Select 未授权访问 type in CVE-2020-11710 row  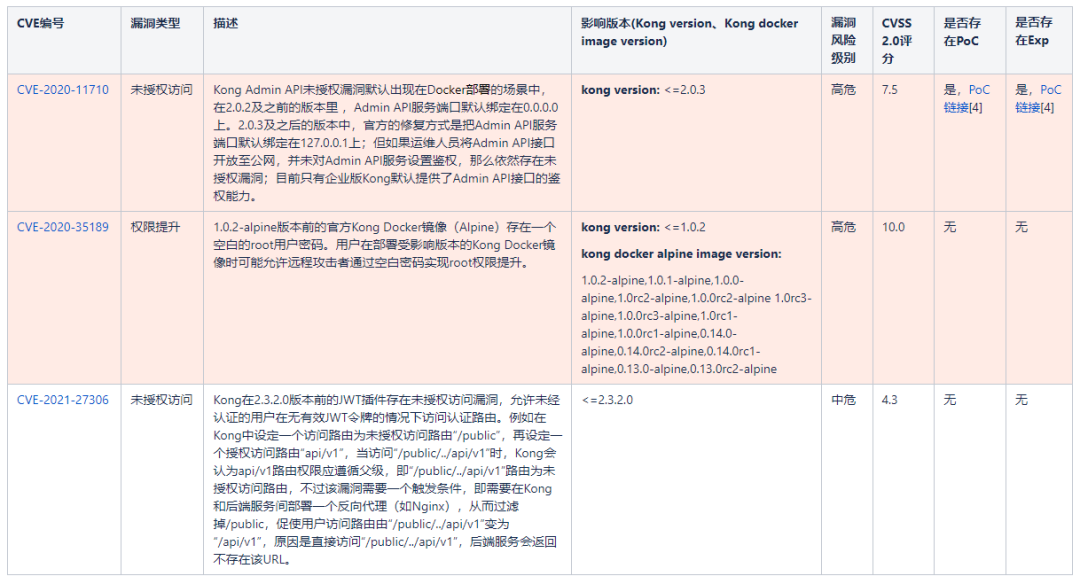pyautogui.click(x=162, y=90)
